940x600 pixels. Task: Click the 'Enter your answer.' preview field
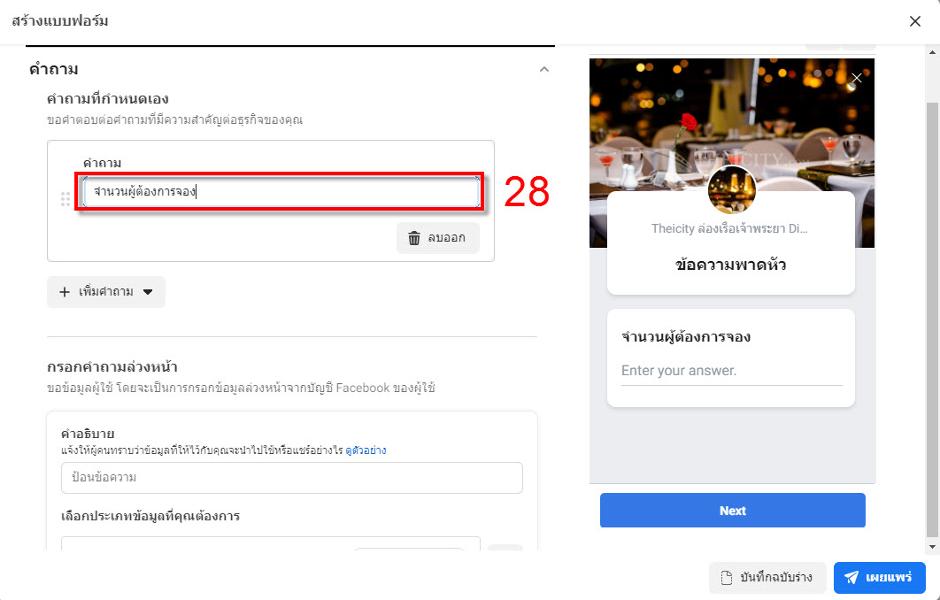pos(731,371)
